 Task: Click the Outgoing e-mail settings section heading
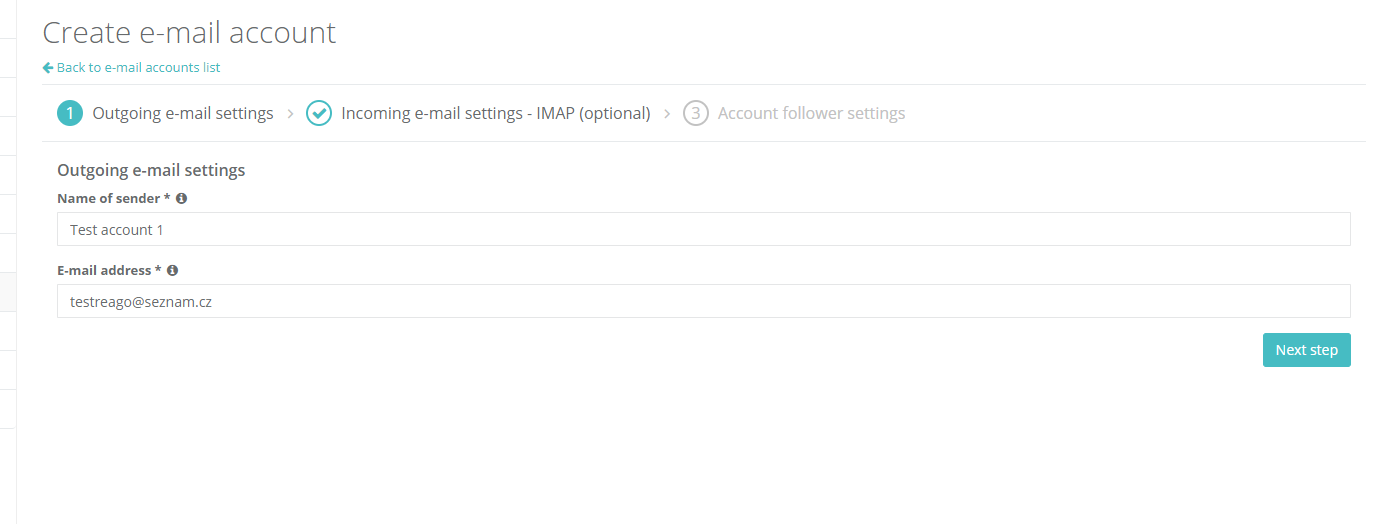(151, 170)
